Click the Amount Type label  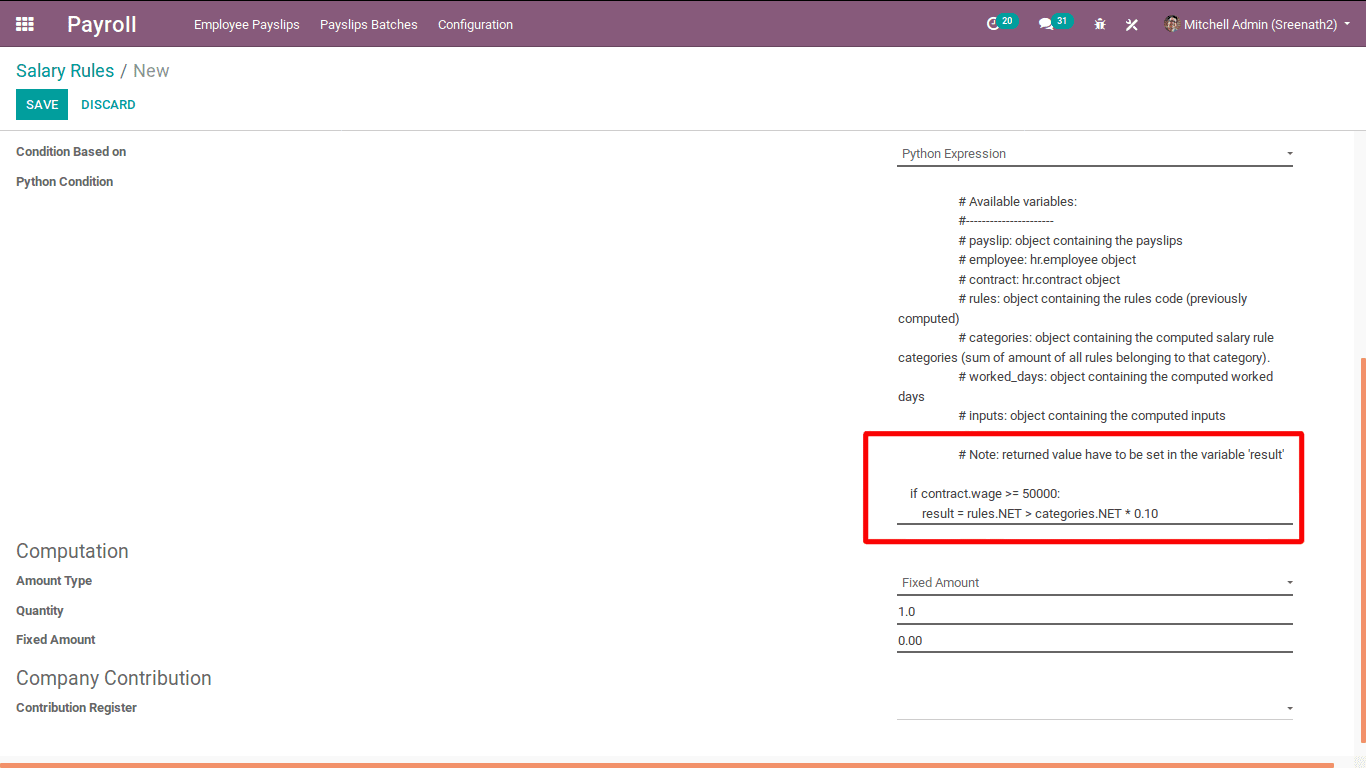54,581
